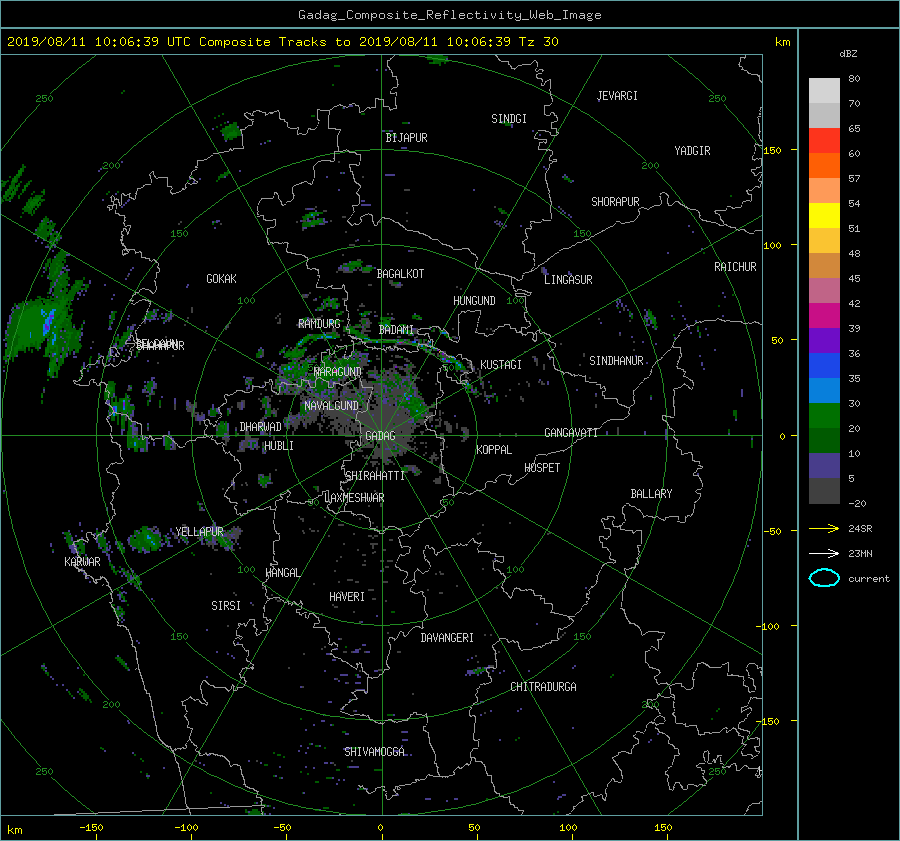Click the 'HANGAL' city label
The image size is (900, 841).
pyautogui.click(x=283, y=573)
